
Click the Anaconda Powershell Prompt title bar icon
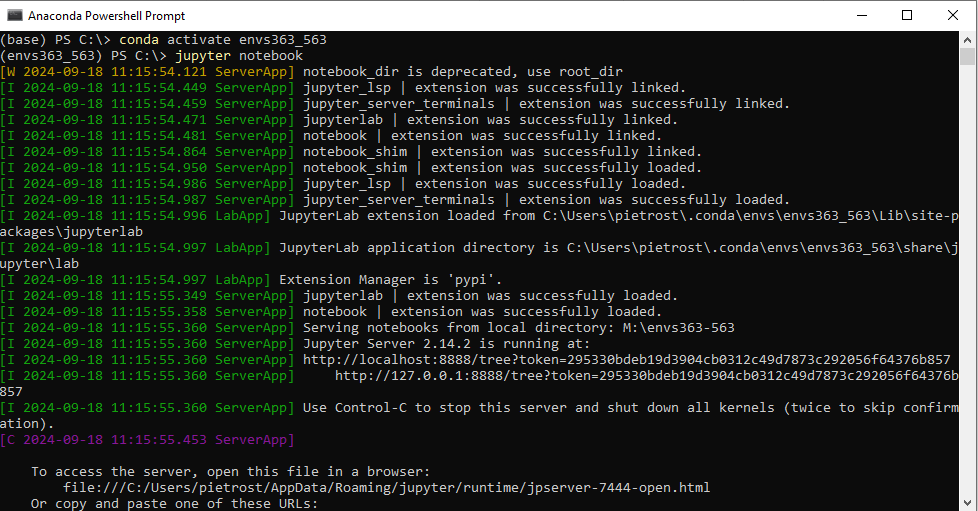pyautogui.click(x=15, y=15)
